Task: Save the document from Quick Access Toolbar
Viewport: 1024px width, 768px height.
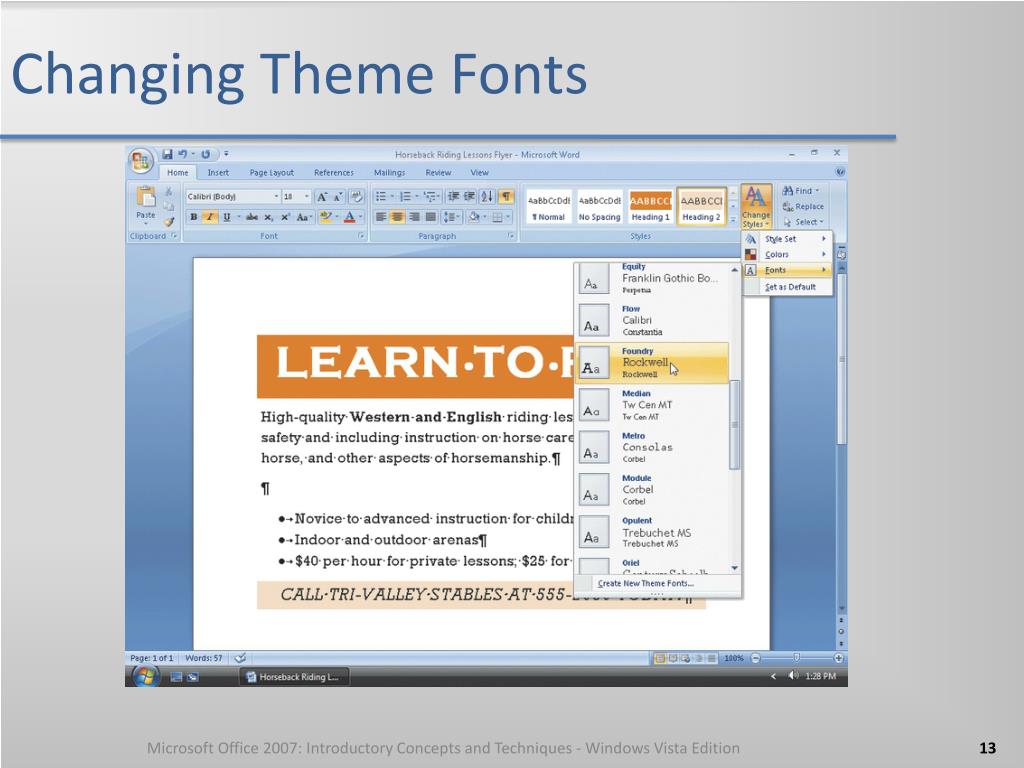Action: click(x=167, y=154)
